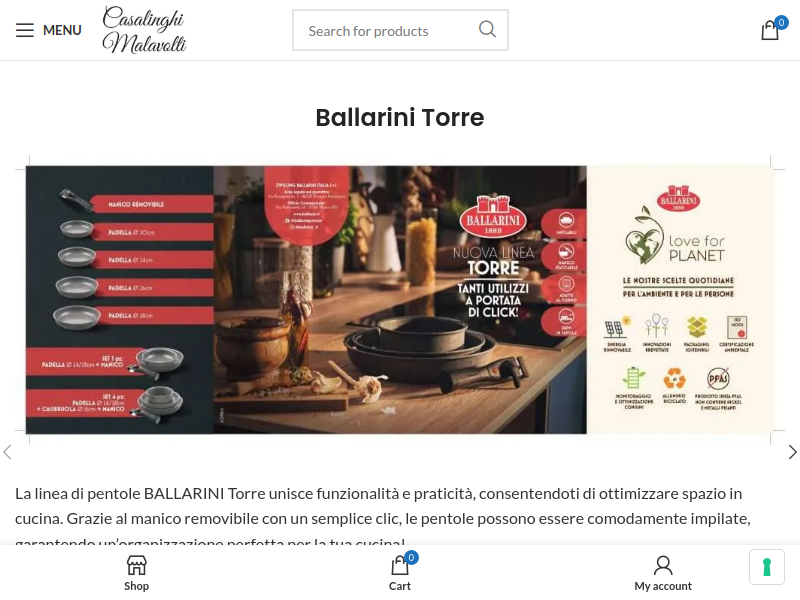
Task: Click the bottom bar cart count badge
Action: click(411, 558)
